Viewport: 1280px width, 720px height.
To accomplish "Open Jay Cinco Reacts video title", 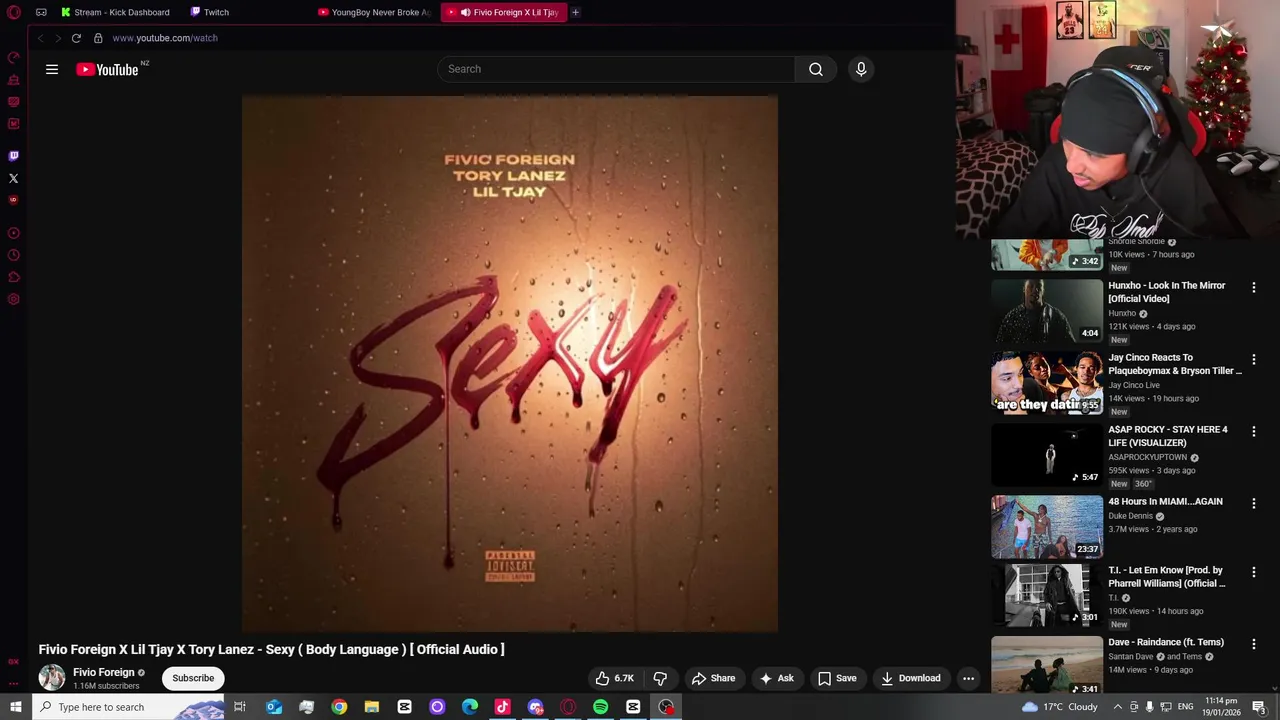I will click(1175, 364).
